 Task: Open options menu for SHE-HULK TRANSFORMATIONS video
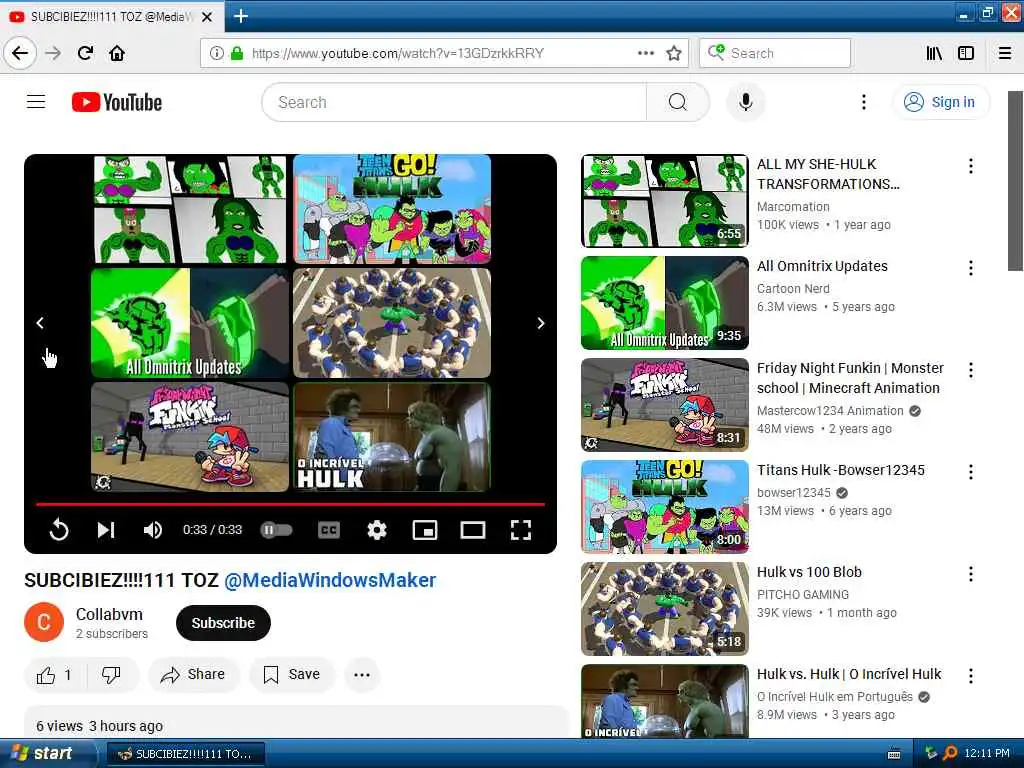click(970, 166)
